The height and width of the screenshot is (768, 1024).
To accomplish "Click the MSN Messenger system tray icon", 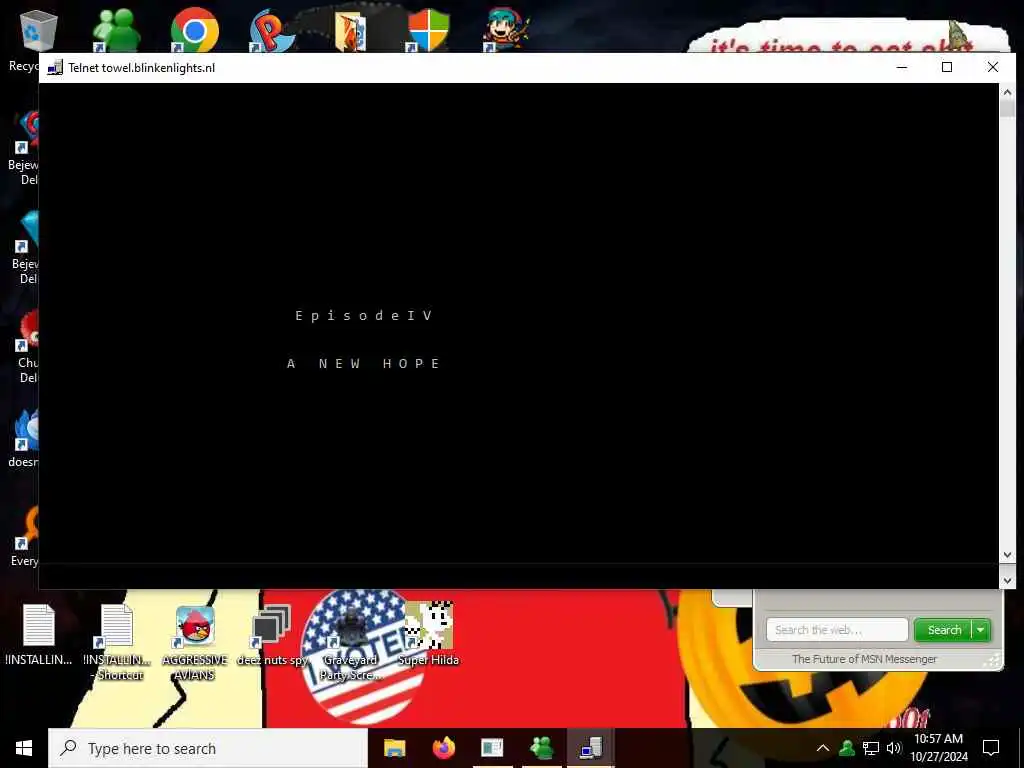I will click(847, 748).
